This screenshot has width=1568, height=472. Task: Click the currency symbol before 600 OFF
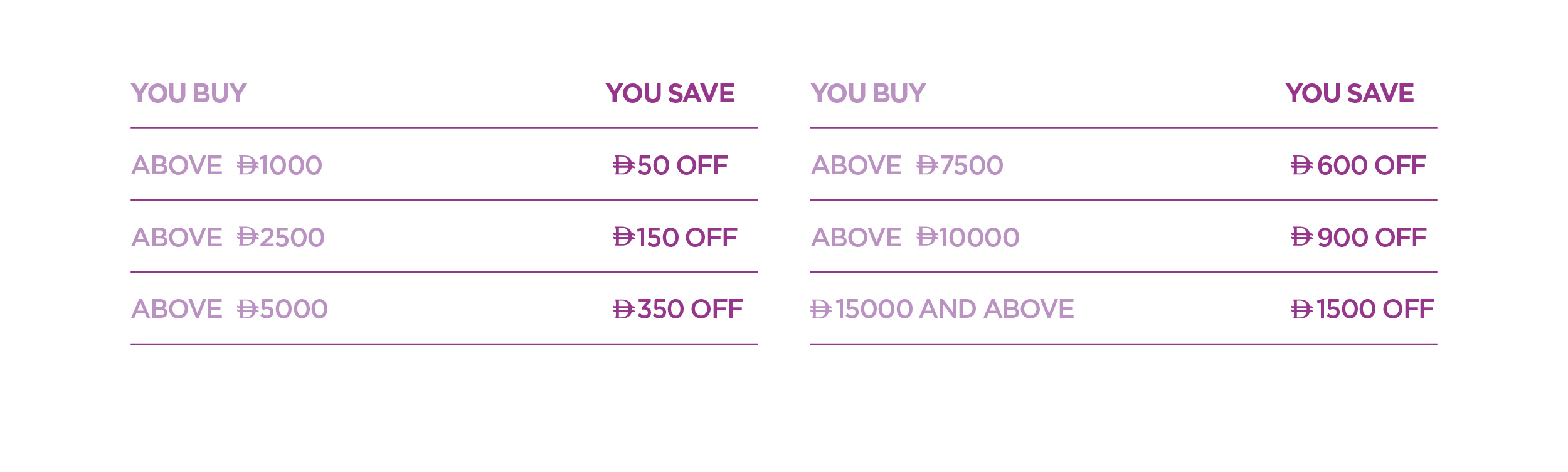(1301, 165)
